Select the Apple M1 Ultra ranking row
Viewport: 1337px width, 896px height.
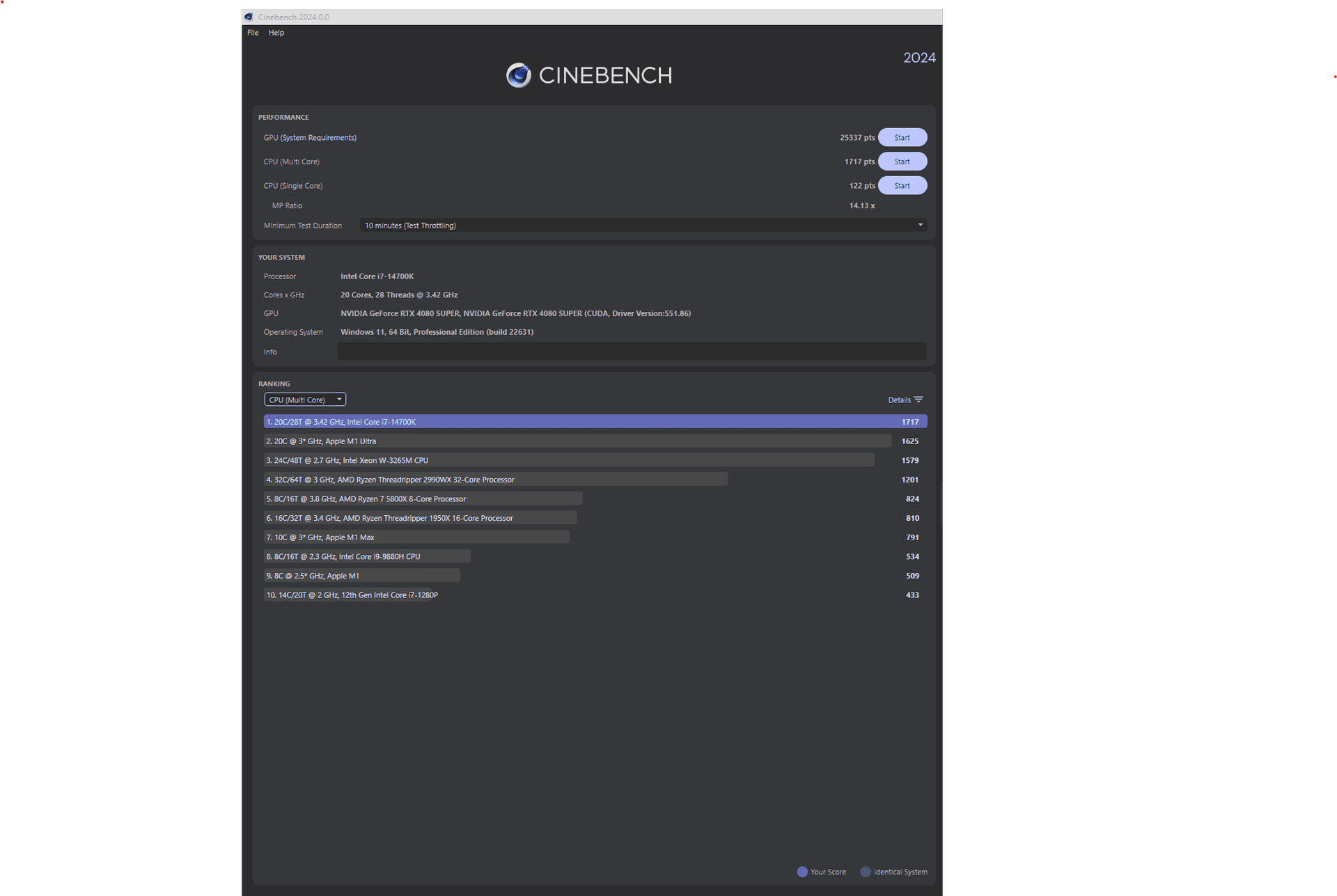coord(595,441)
